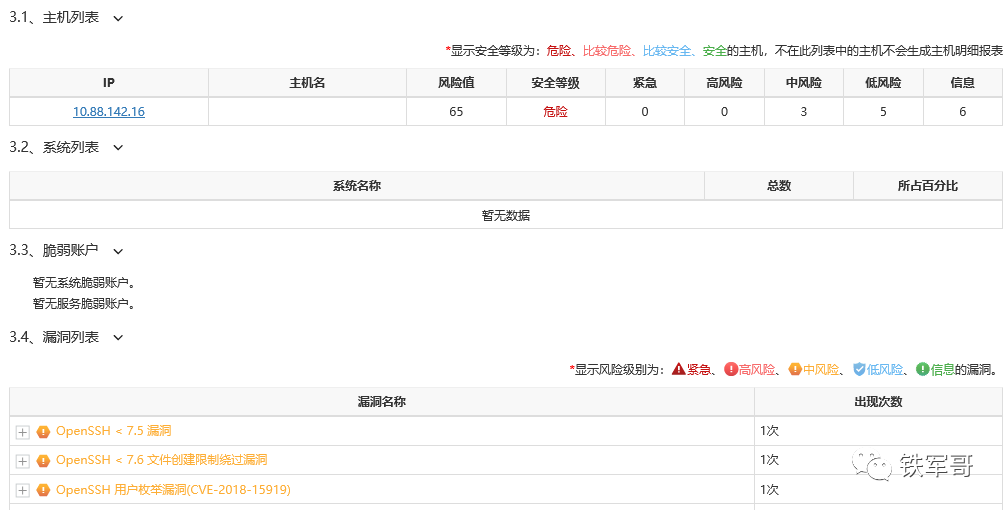
Task: Click the orange 中风险 legend icon
Action: (x=795, y=370)
